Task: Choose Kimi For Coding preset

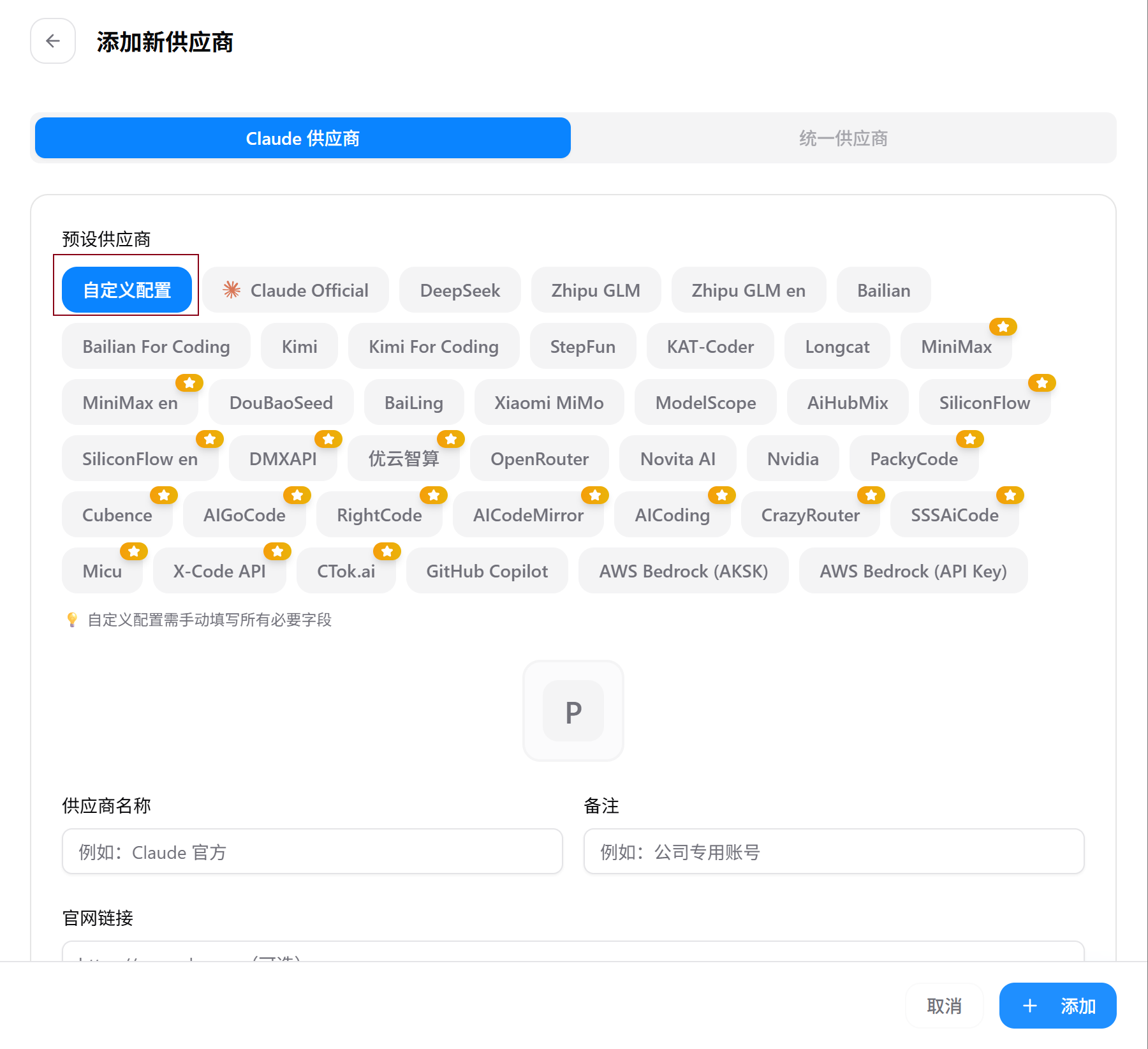Action: coord(434,346)
